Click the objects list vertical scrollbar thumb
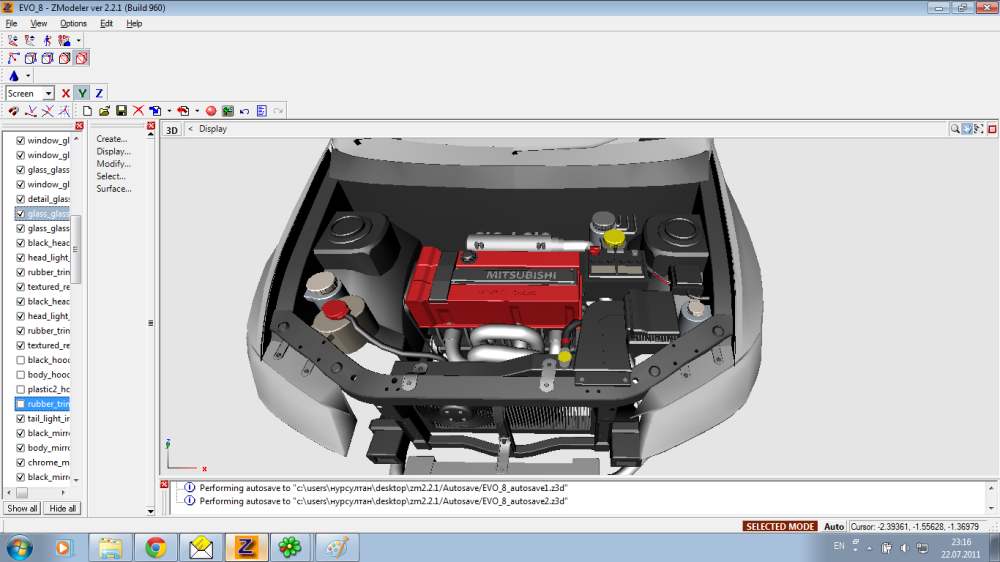The width and height of the screenshot is (1000, 562). pyautogui.click(x=75, y=249)
